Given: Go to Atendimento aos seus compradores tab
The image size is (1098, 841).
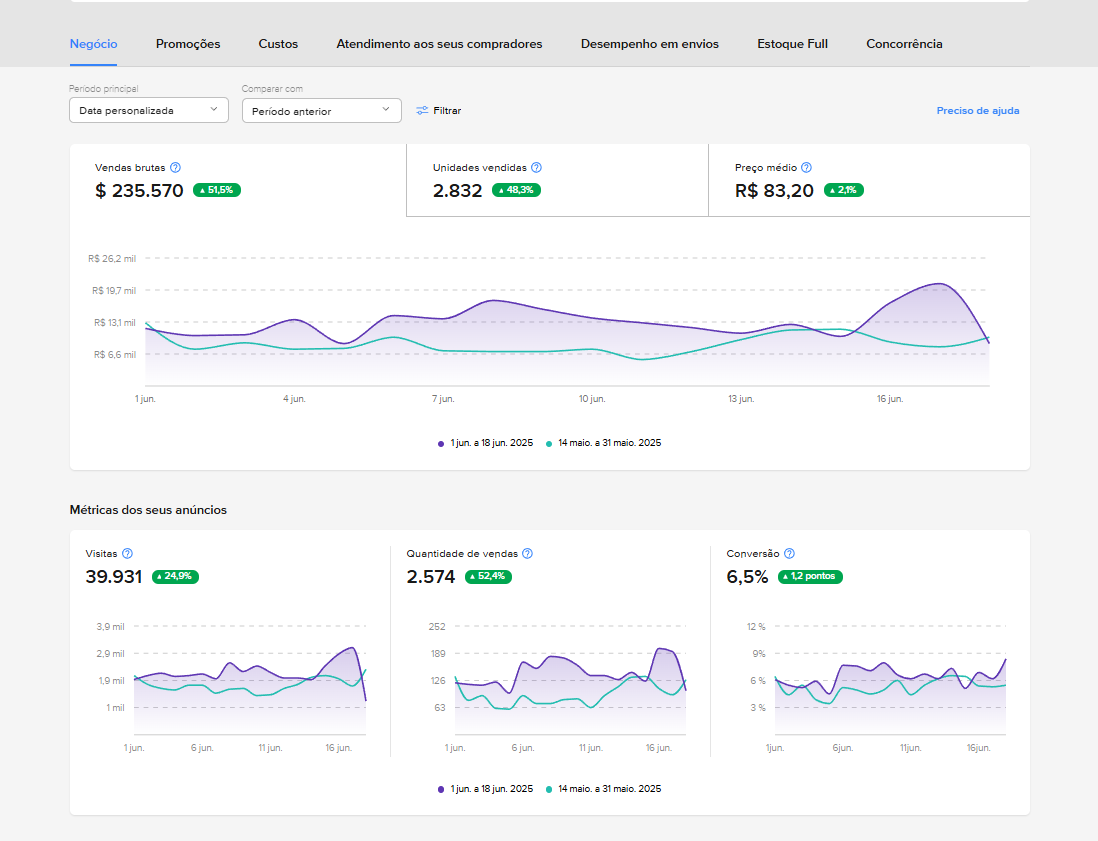Looking at the screenshot, I should (x=439, y=44).
